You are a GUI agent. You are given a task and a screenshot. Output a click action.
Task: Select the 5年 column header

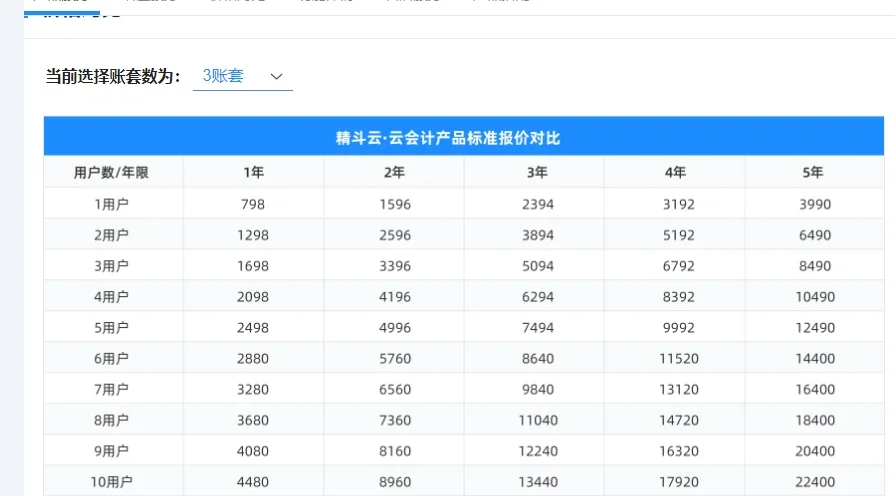coord(813,172)
